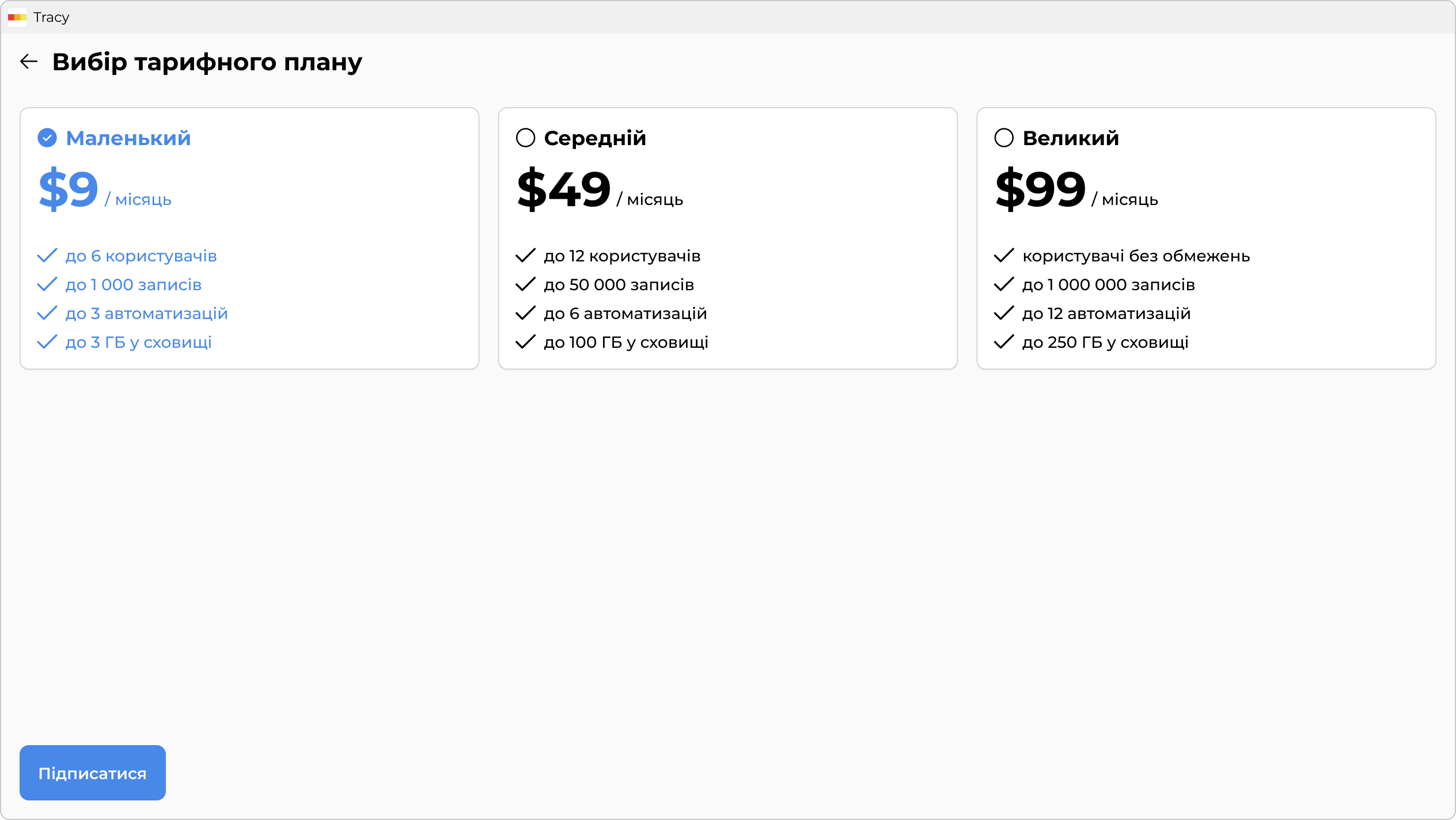Viewport: 1456px width, 820px height.
Task: Click checkmark beside "до 12 користувачів"
Action: (525, 256)
